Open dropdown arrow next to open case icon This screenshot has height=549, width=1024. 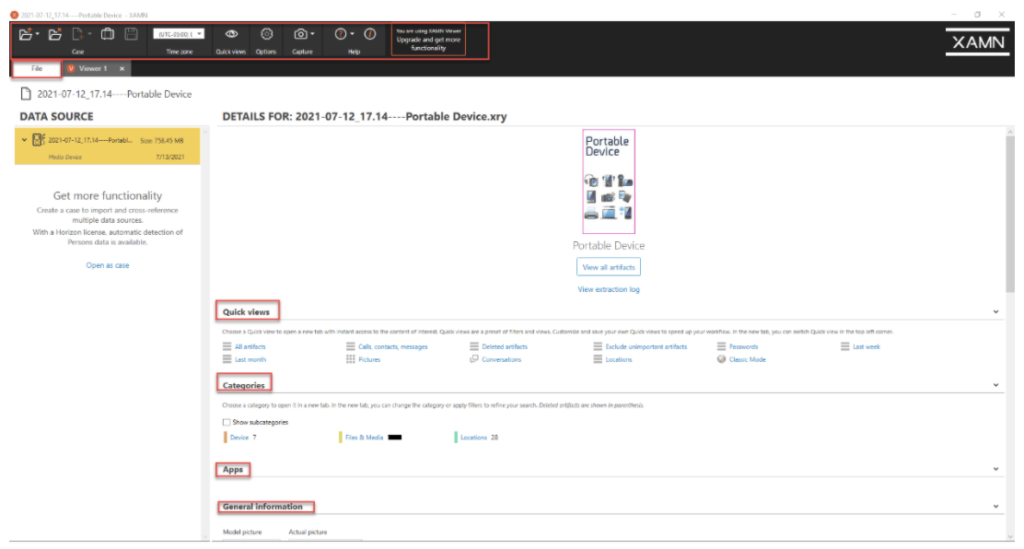[38, 34]
